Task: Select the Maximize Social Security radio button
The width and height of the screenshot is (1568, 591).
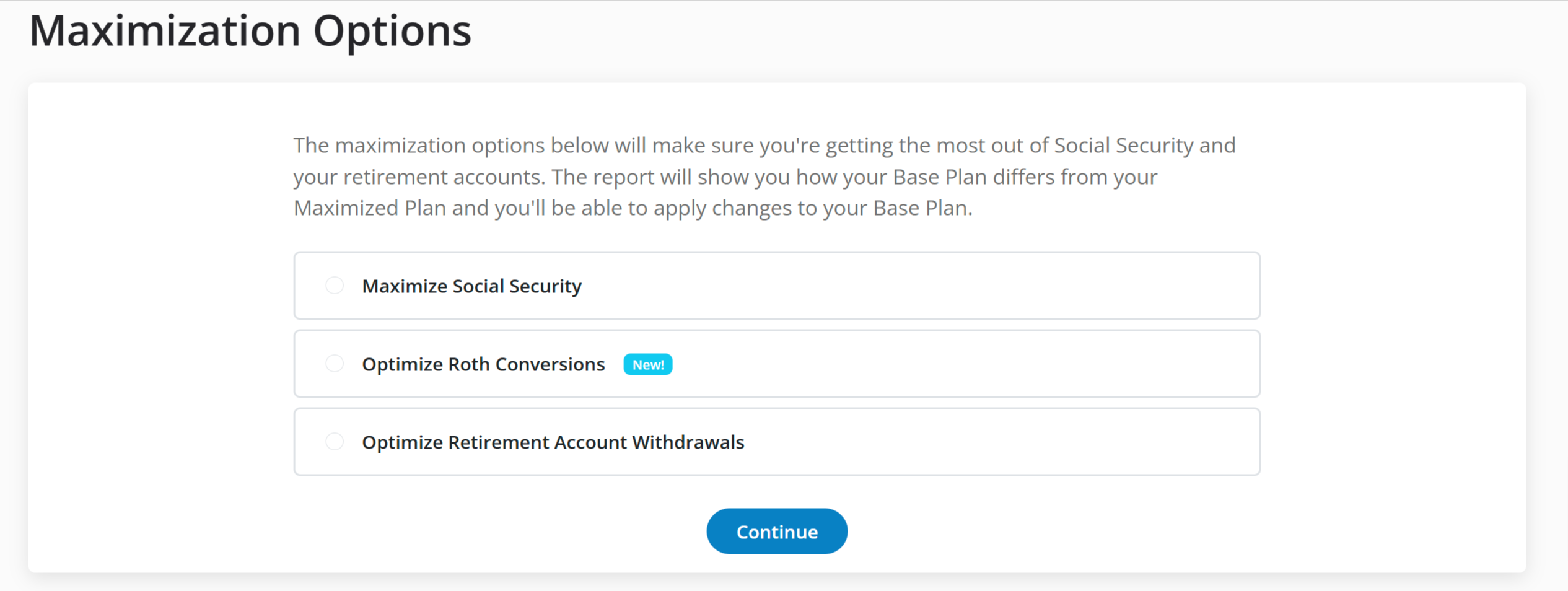Action: [x=335, y=286]
